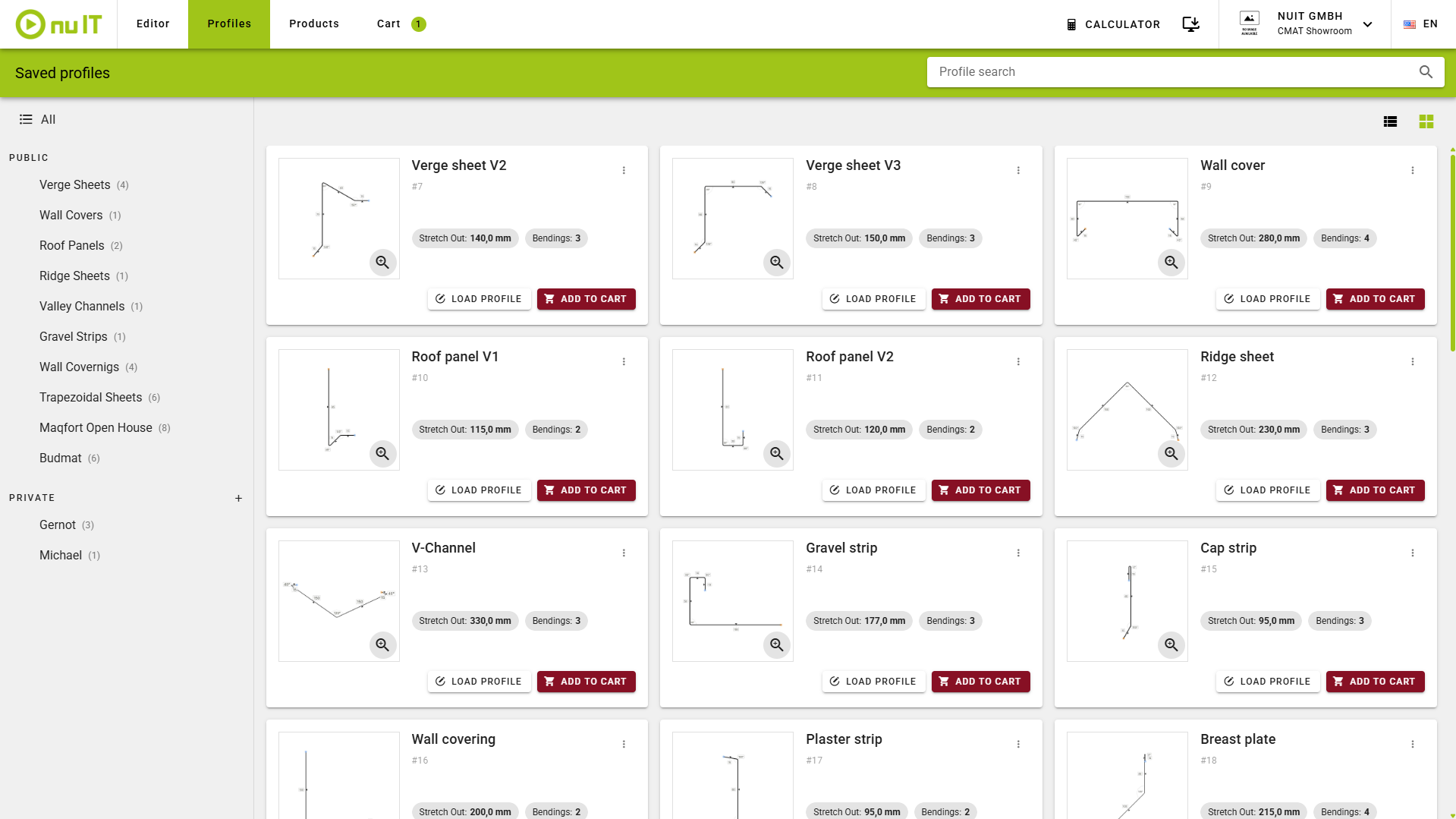Open Breast plate options menu
Viewport: 1456px width, 819px height.
click(x=1413, y=745)
